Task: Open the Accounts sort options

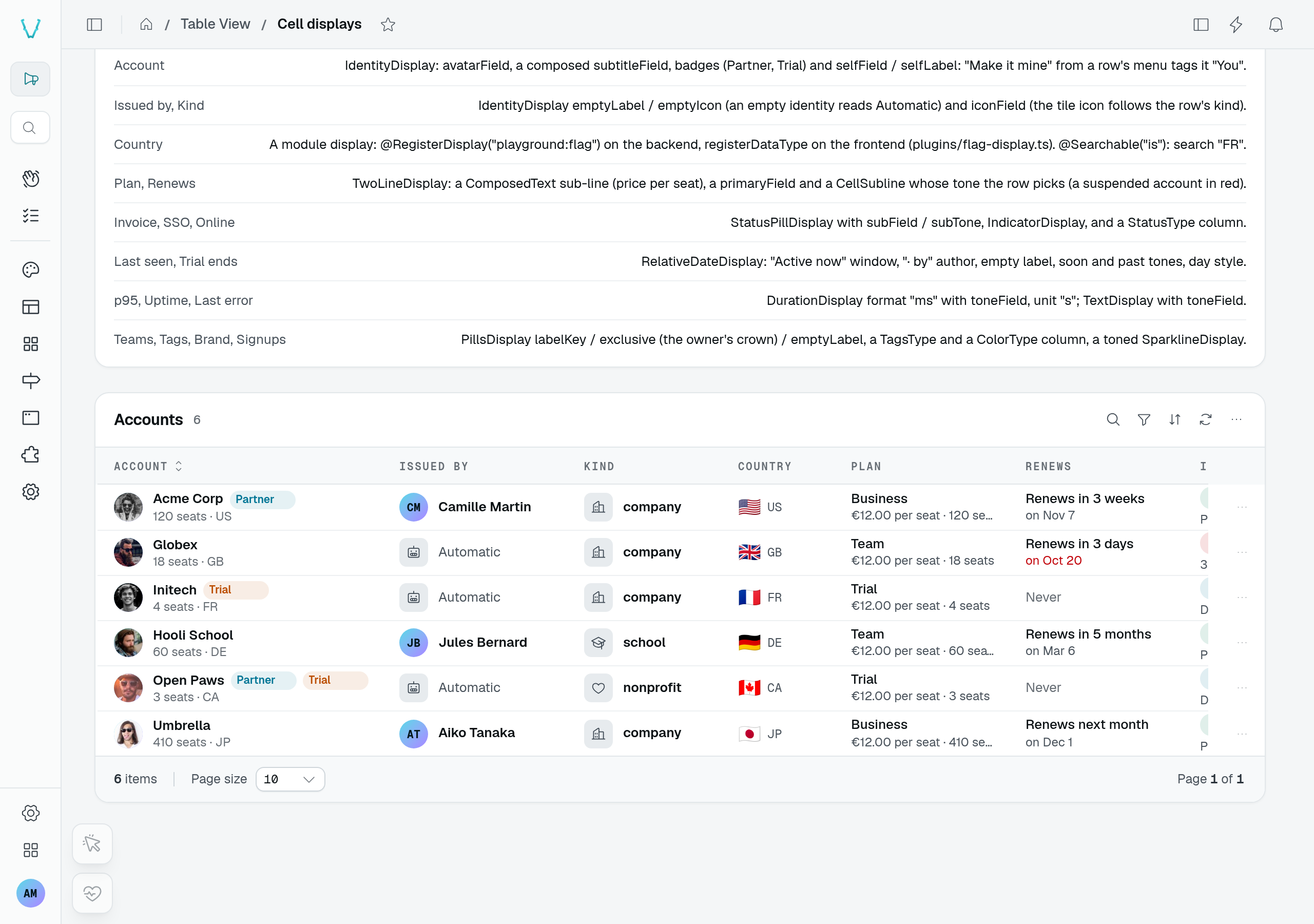Action: pyautogui.click(x=1174, y=419)
